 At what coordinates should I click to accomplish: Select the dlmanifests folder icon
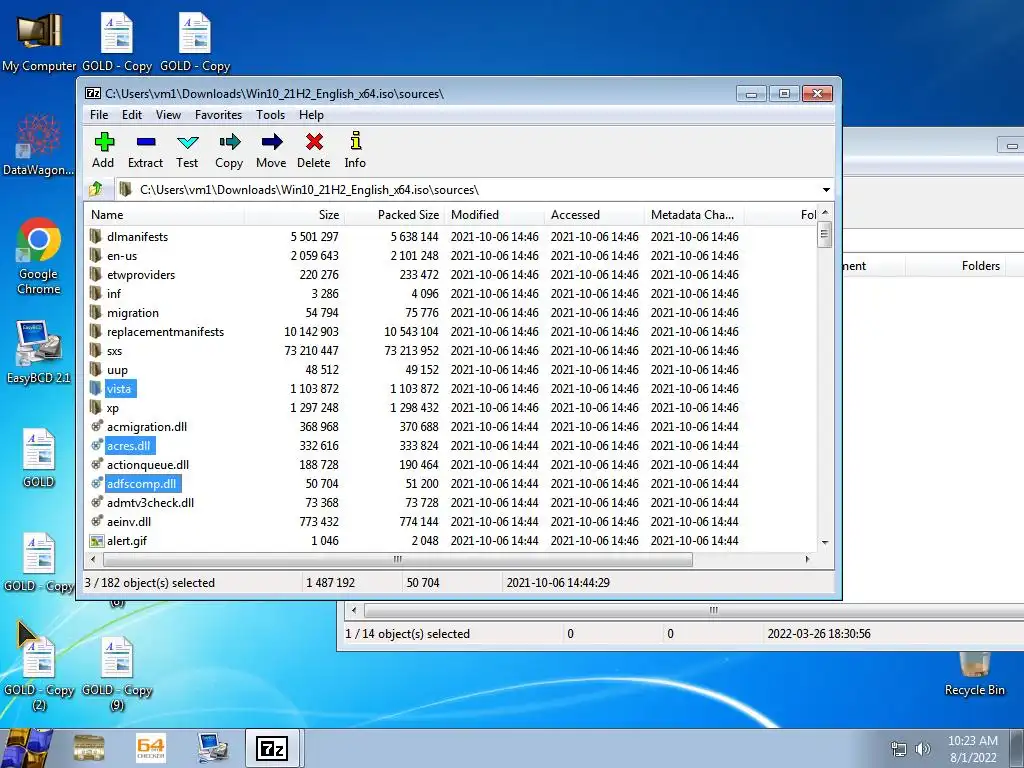(x=96, y=236)
